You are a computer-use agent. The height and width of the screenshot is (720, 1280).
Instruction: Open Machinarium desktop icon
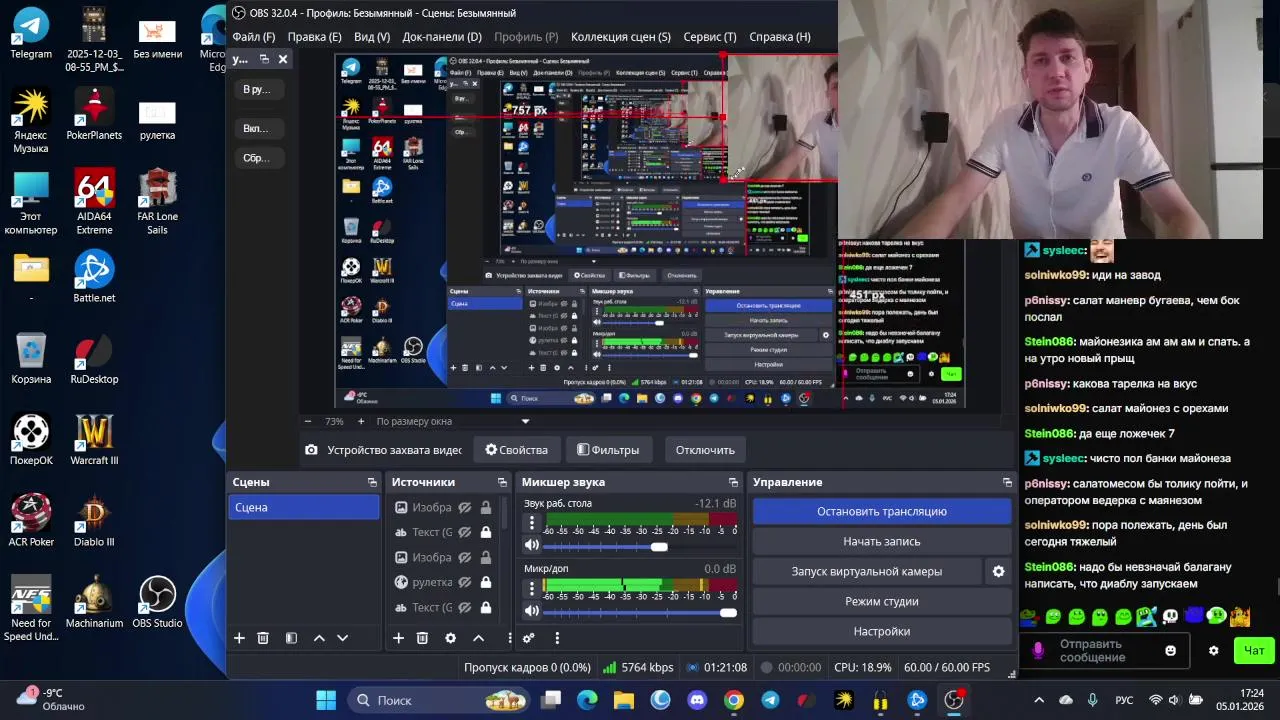point(94,603)
